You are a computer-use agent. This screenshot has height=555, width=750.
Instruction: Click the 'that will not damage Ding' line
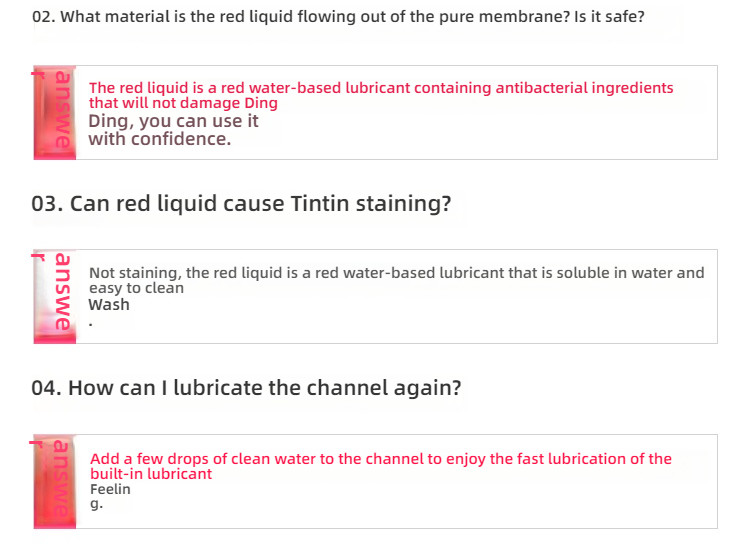point(183,103)
